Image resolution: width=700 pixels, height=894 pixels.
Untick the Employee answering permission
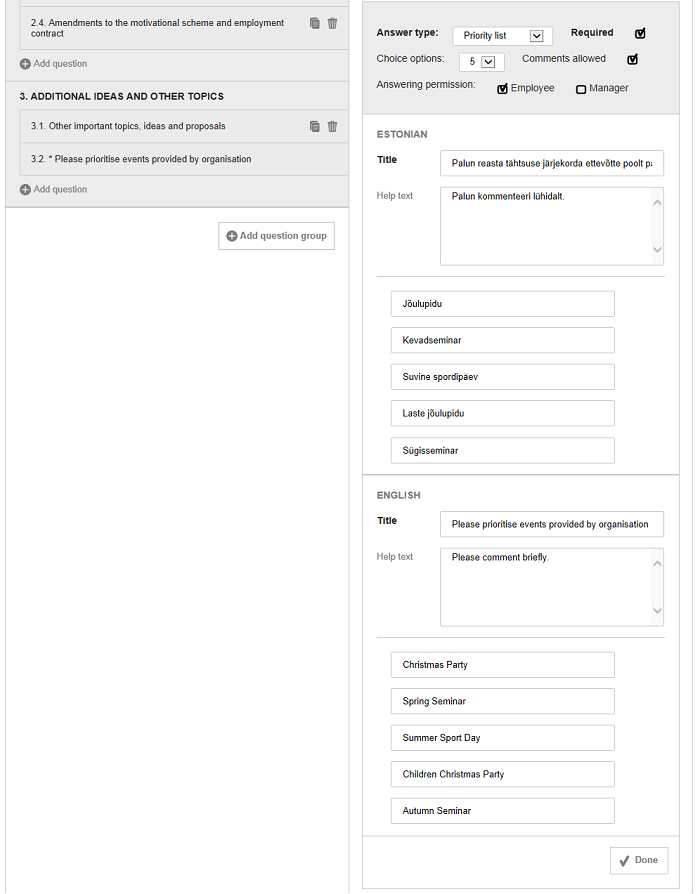pos(502,88)
